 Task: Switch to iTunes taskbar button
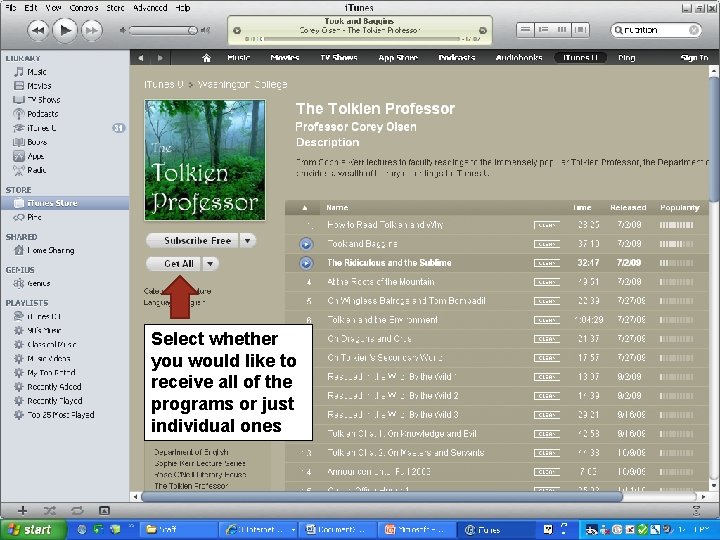(x=495, y=529)
